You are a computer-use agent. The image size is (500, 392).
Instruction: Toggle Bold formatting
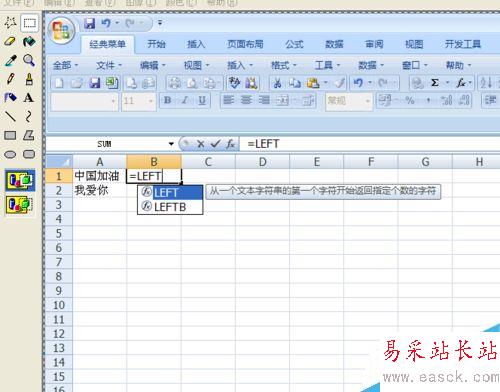click(168, 100)
